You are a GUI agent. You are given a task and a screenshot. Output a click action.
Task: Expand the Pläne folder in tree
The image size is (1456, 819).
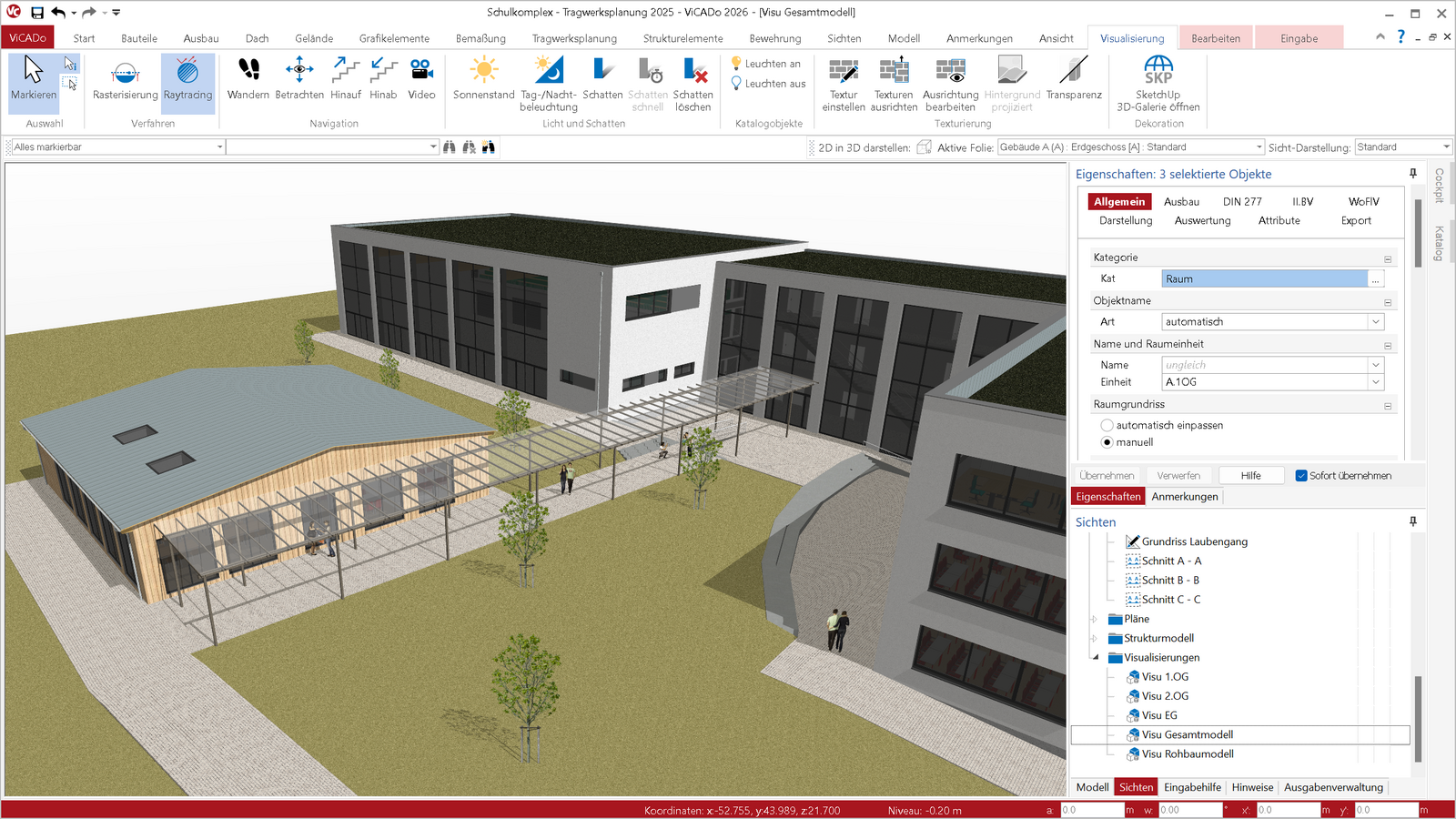(1095, 619)
